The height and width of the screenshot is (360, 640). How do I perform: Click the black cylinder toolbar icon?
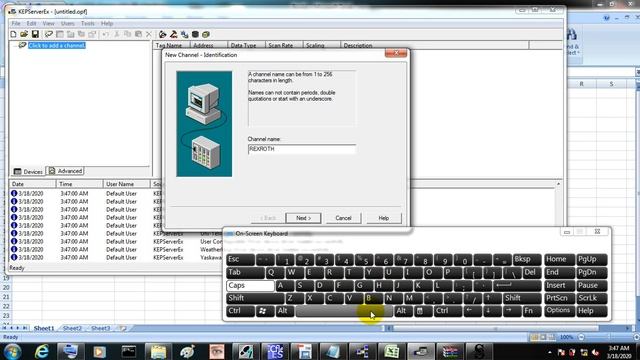(x=195, y=34)
